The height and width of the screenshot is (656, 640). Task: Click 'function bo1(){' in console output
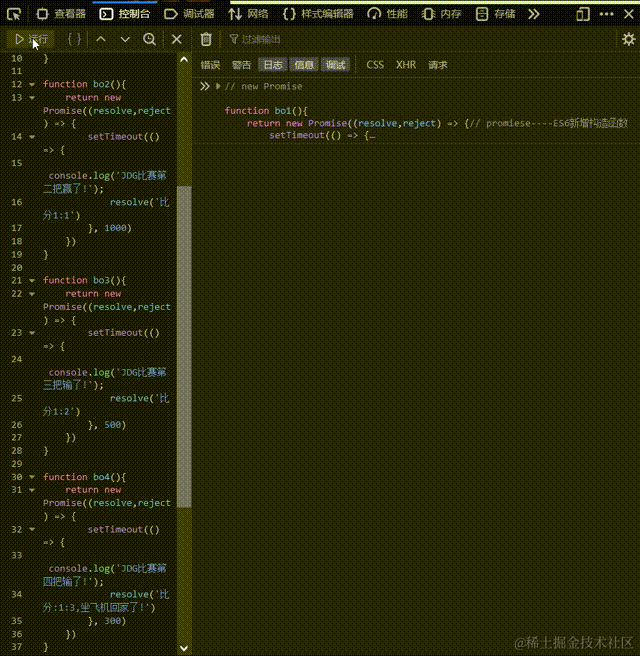click(x=266, y=110)
